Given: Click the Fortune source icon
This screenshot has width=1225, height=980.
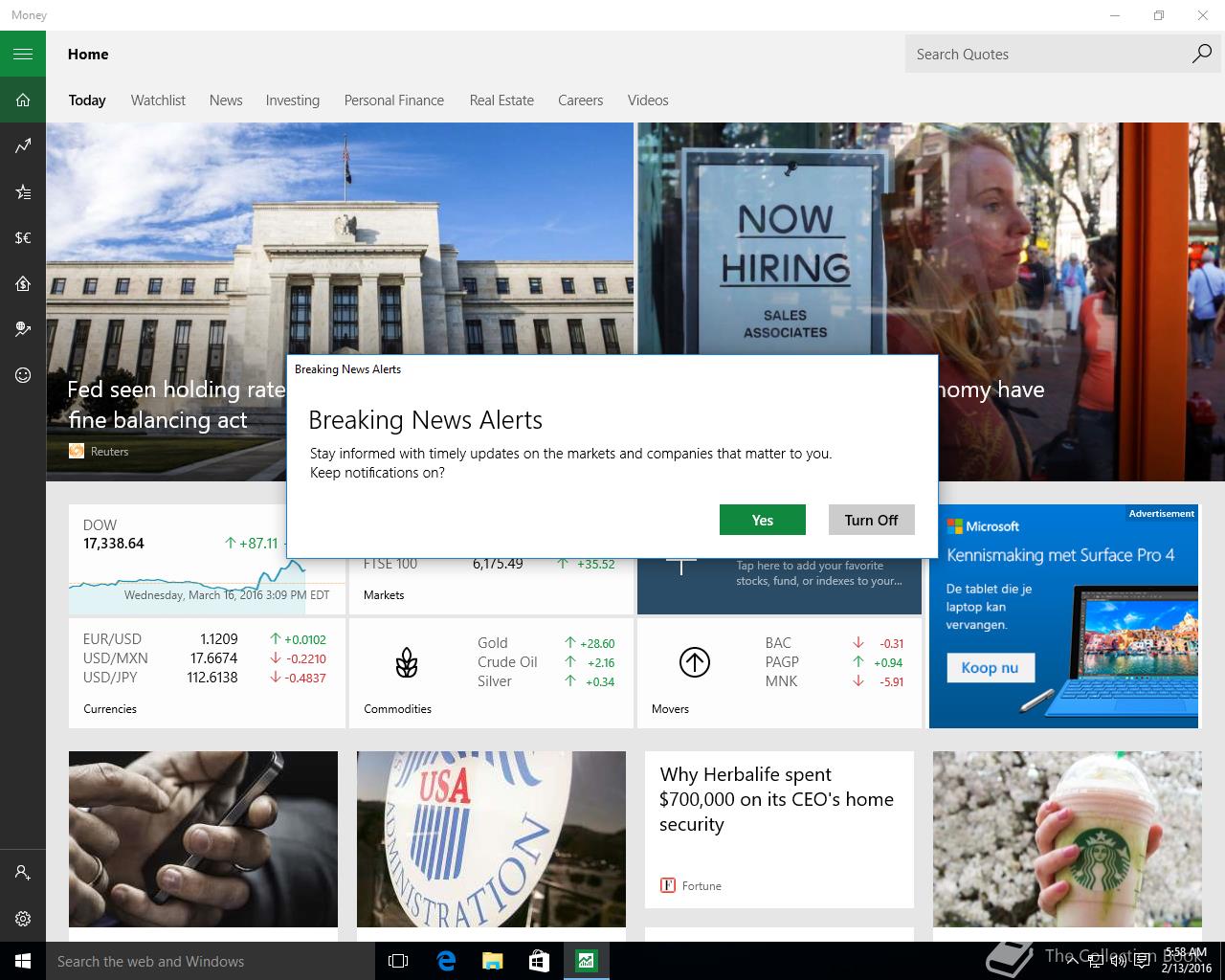Looking at the screenshot, I should (x=668, y=885).
